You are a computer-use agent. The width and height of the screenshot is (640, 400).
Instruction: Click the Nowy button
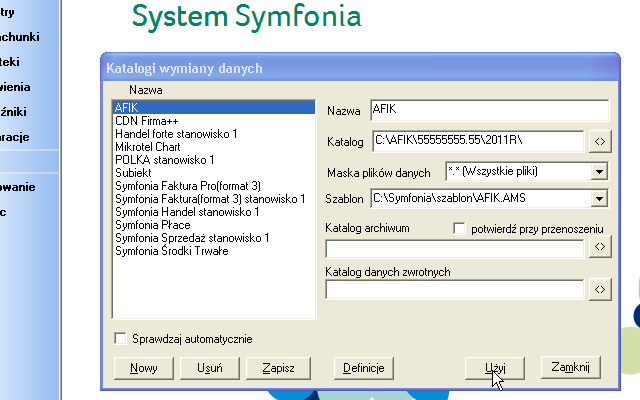pyautogui.click(x=144, y=368)
